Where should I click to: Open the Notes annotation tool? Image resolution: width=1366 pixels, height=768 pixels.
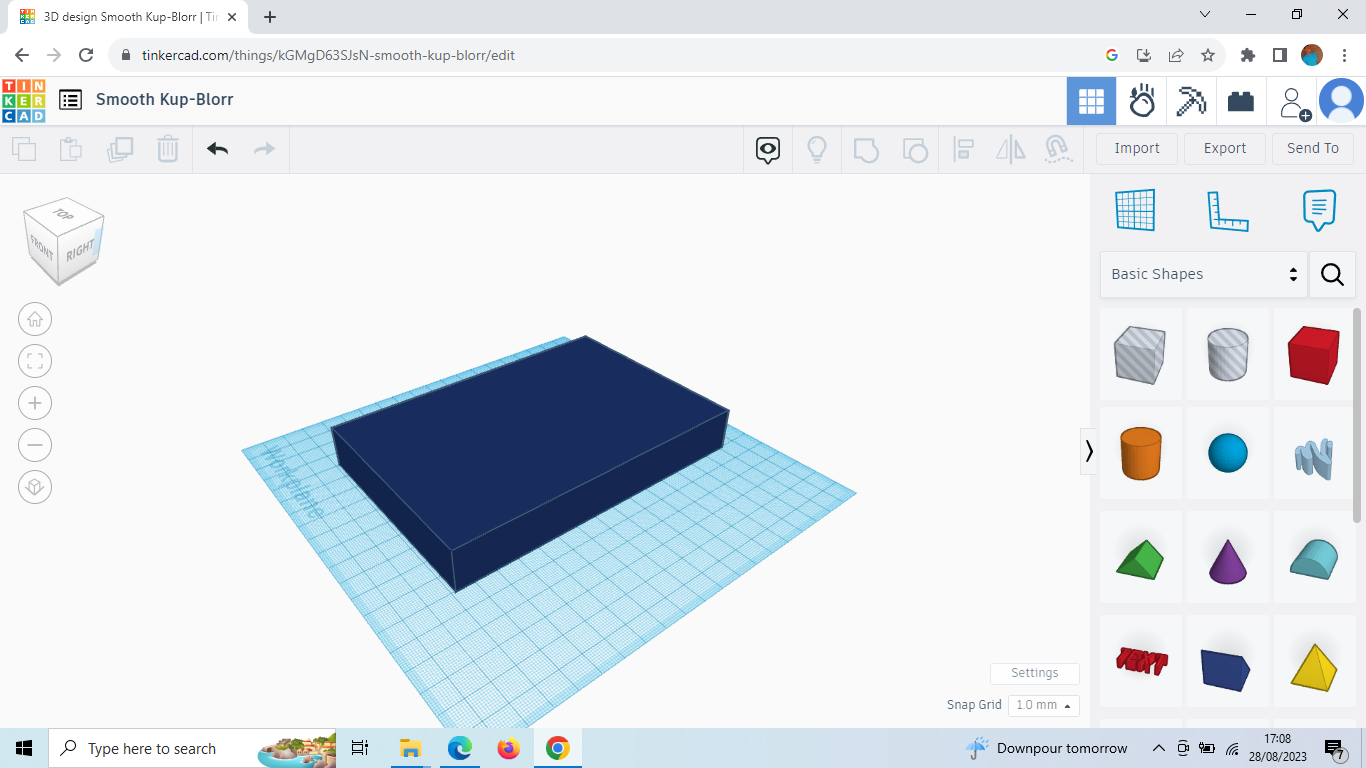point(1318,210)
